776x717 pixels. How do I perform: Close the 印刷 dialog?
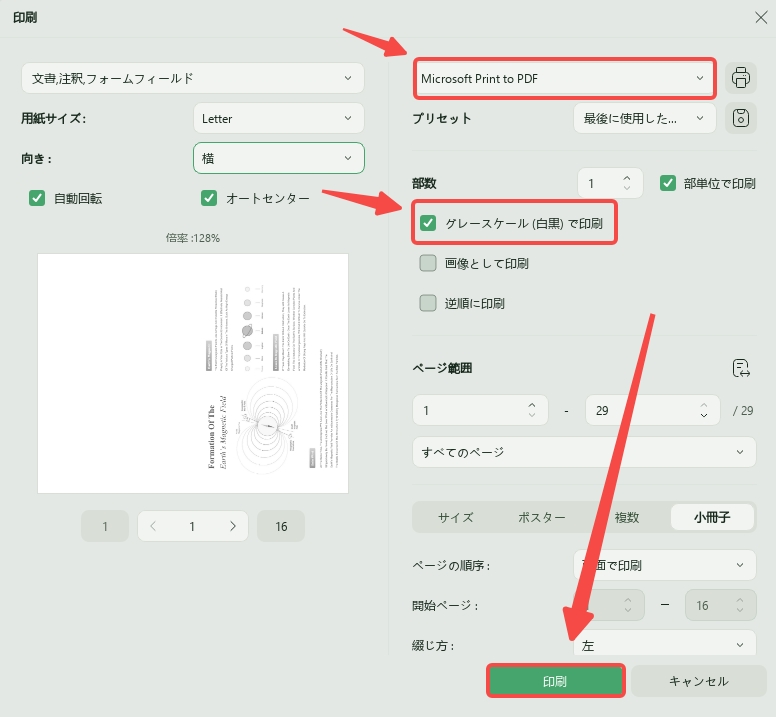pos(761,17)
